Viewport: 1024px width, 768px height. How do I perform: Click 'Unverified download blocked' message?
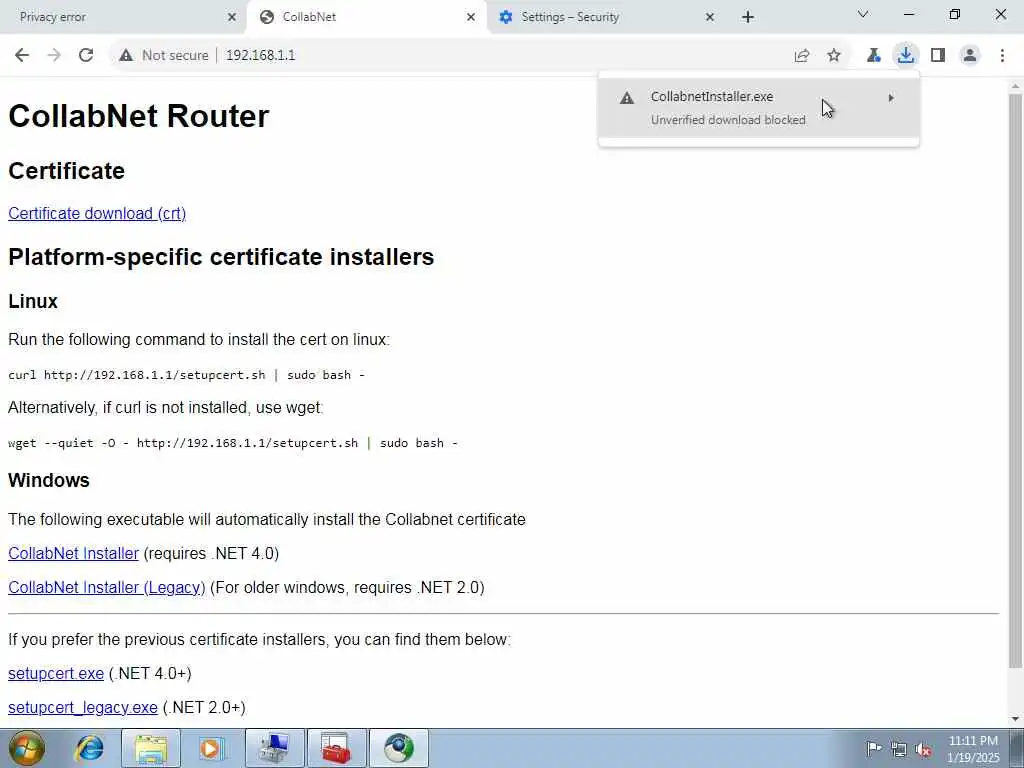(728, 120)
